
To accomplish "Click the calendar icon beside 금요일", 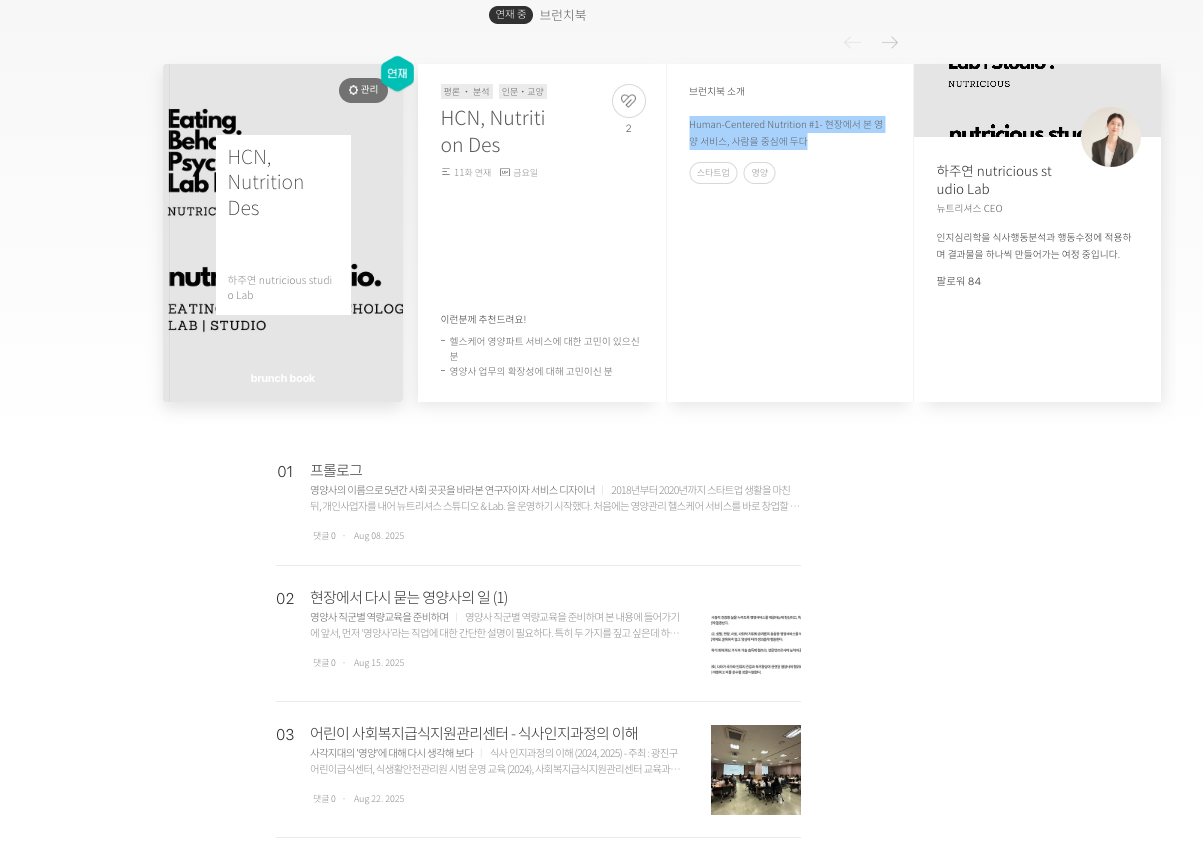I will 503,170.
